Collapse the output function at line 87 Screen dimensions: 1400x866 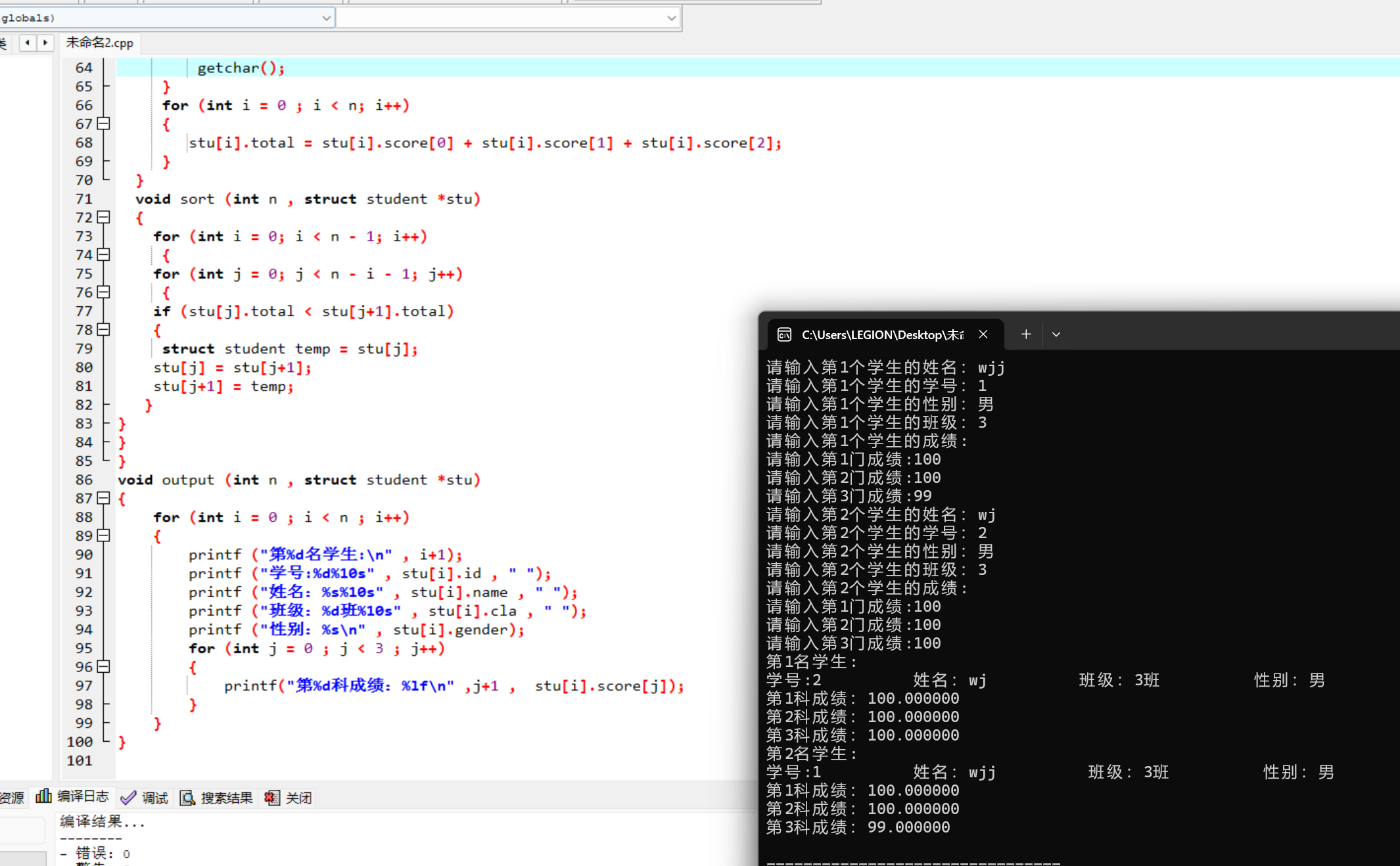pos(103,498)
